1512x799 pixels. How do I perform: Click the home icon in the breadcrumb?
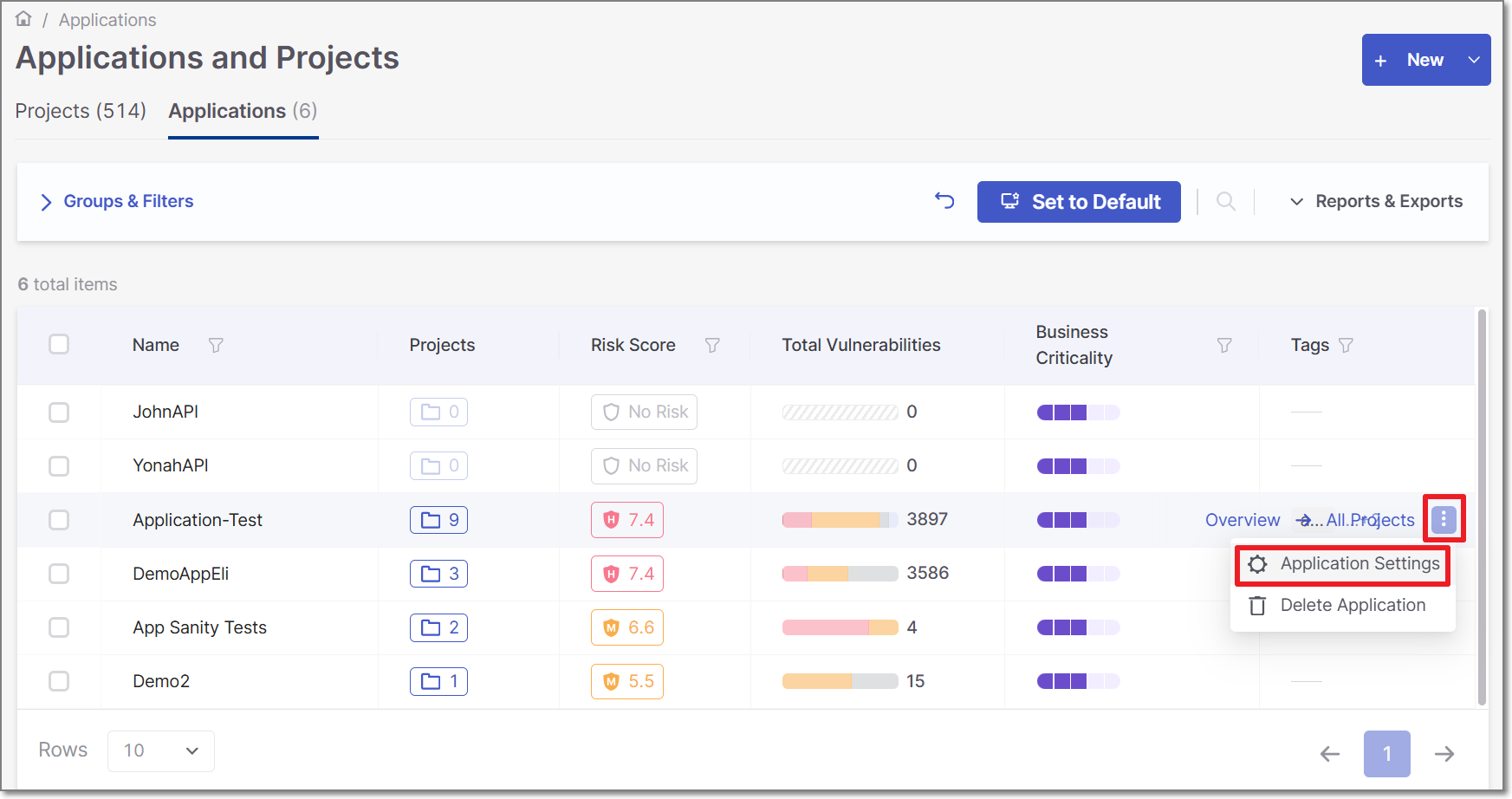23,18
